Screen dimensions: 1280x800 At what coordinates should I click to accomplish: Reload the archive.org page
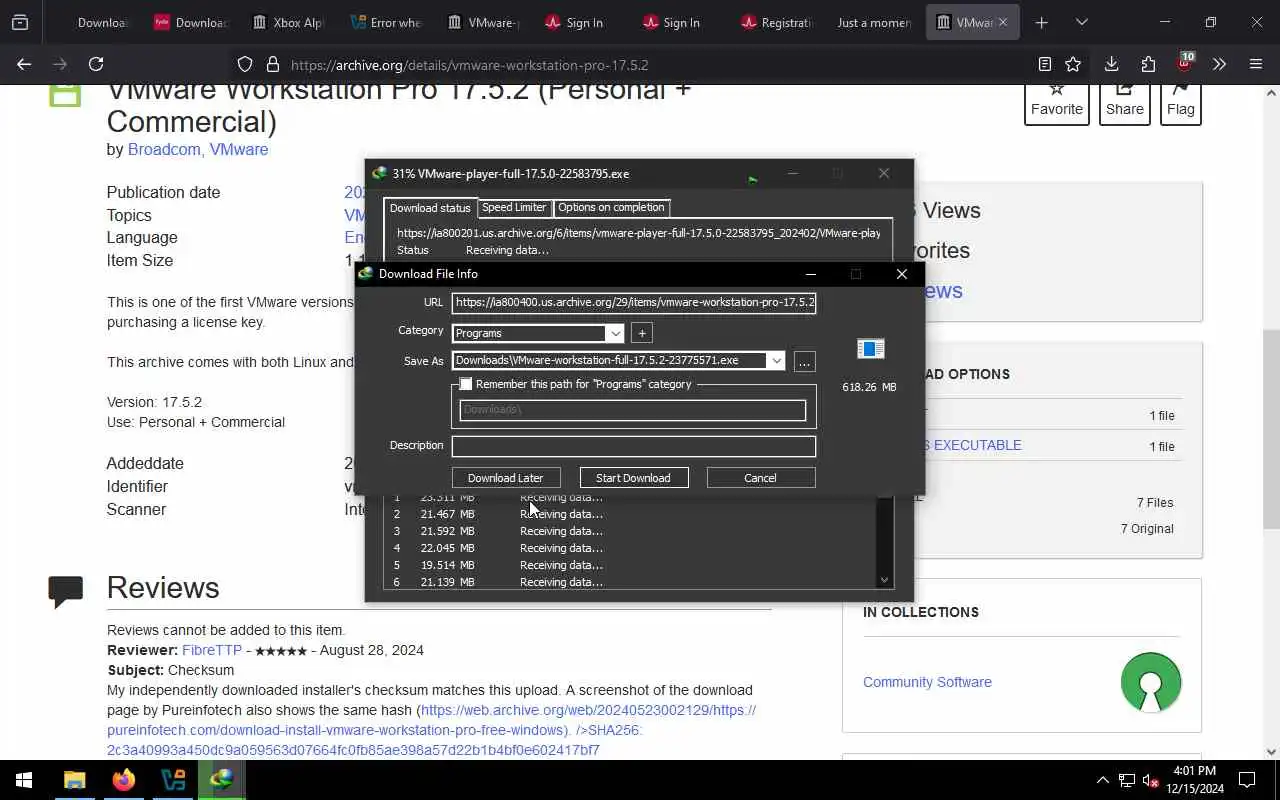click(x=96, y=64)
